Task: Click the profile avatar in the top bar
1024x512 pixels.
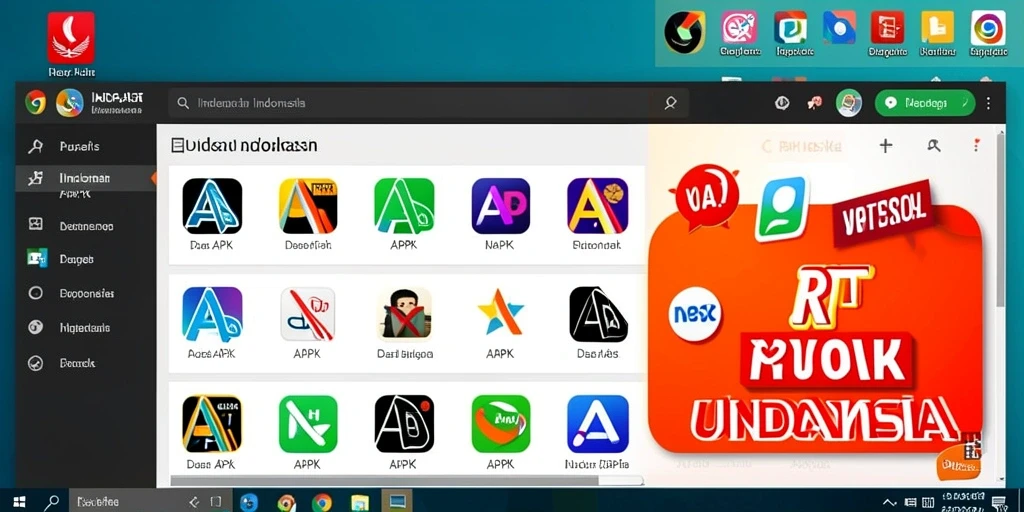Action: point(849,103)
